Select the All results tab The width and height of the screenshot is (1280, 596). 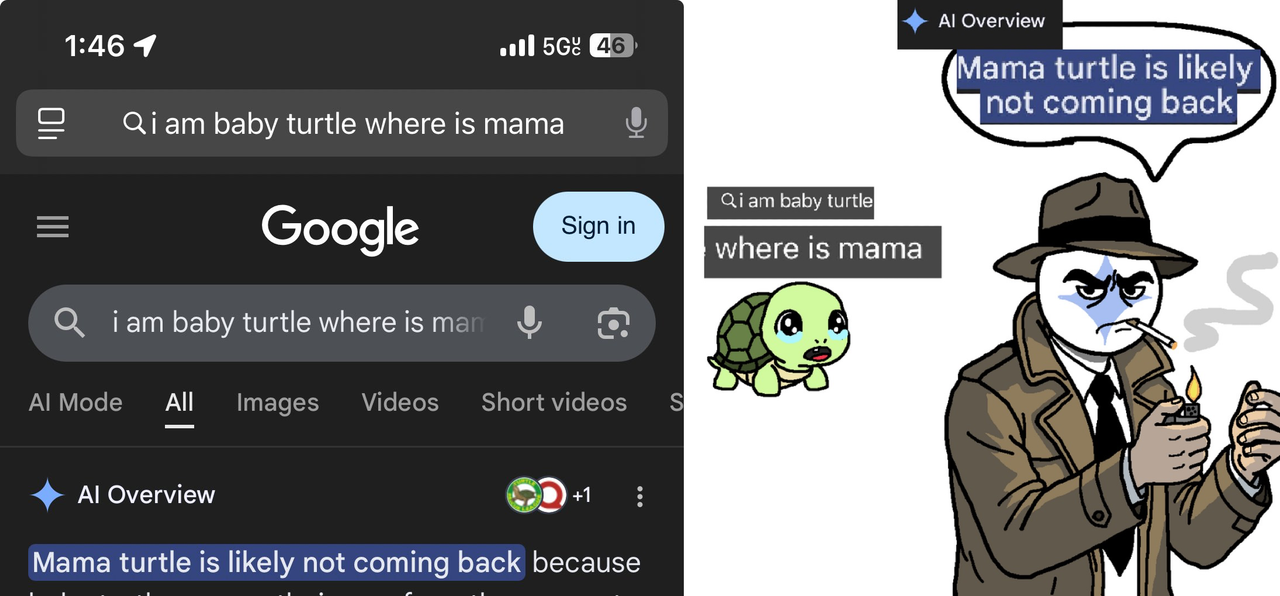click(179, 402)
